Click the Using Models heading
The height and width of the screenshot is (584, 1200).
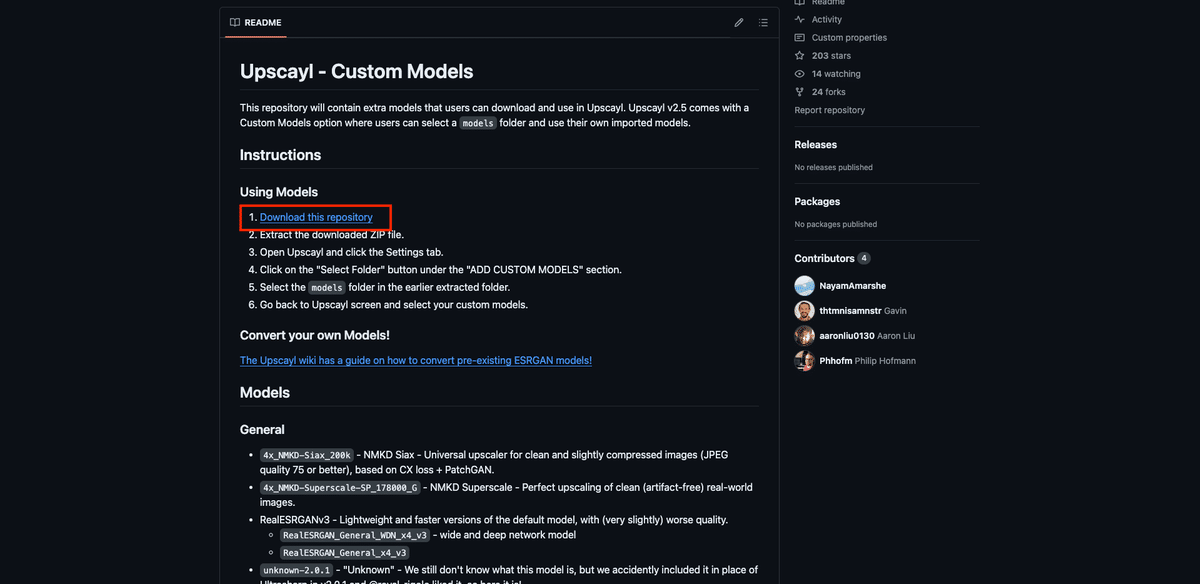coord(279,192)
